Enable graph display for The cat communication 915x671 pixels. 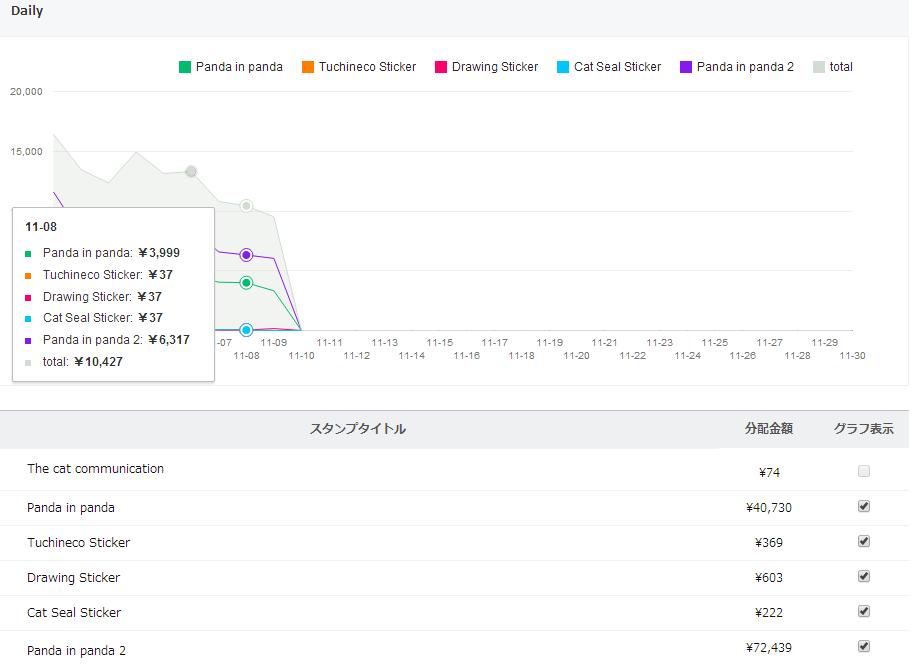(x=864, y=471)
